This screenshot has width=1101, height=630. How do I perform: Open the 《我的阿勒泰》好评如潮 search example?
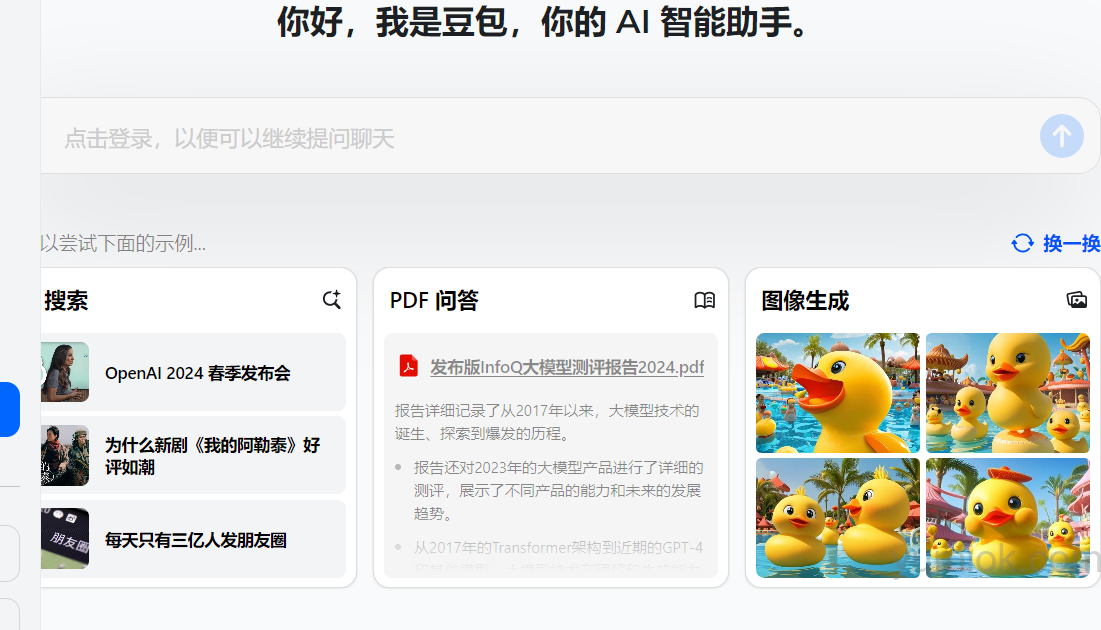click(193, 455)
